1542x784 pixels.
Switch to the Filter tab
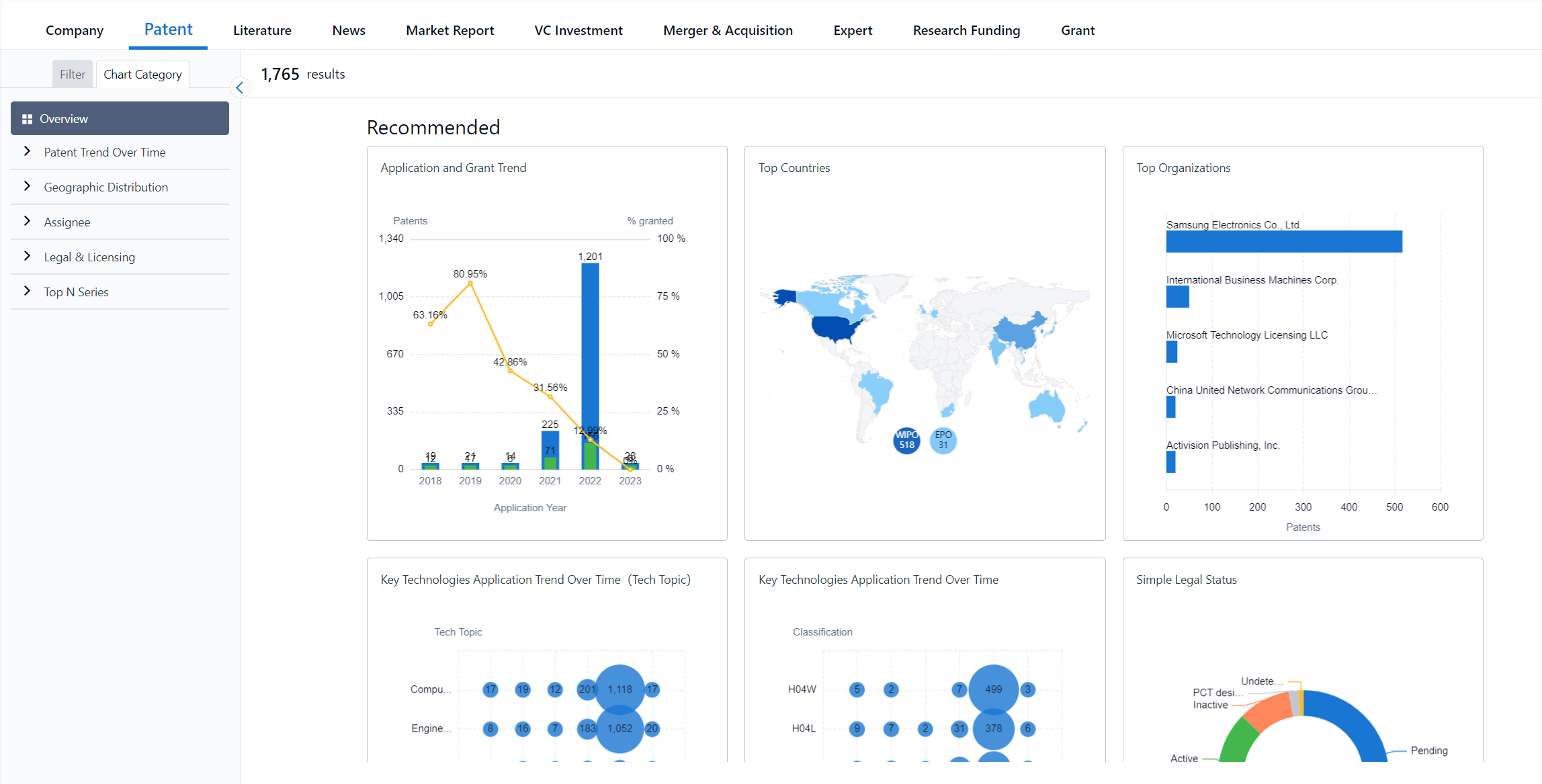73,75
